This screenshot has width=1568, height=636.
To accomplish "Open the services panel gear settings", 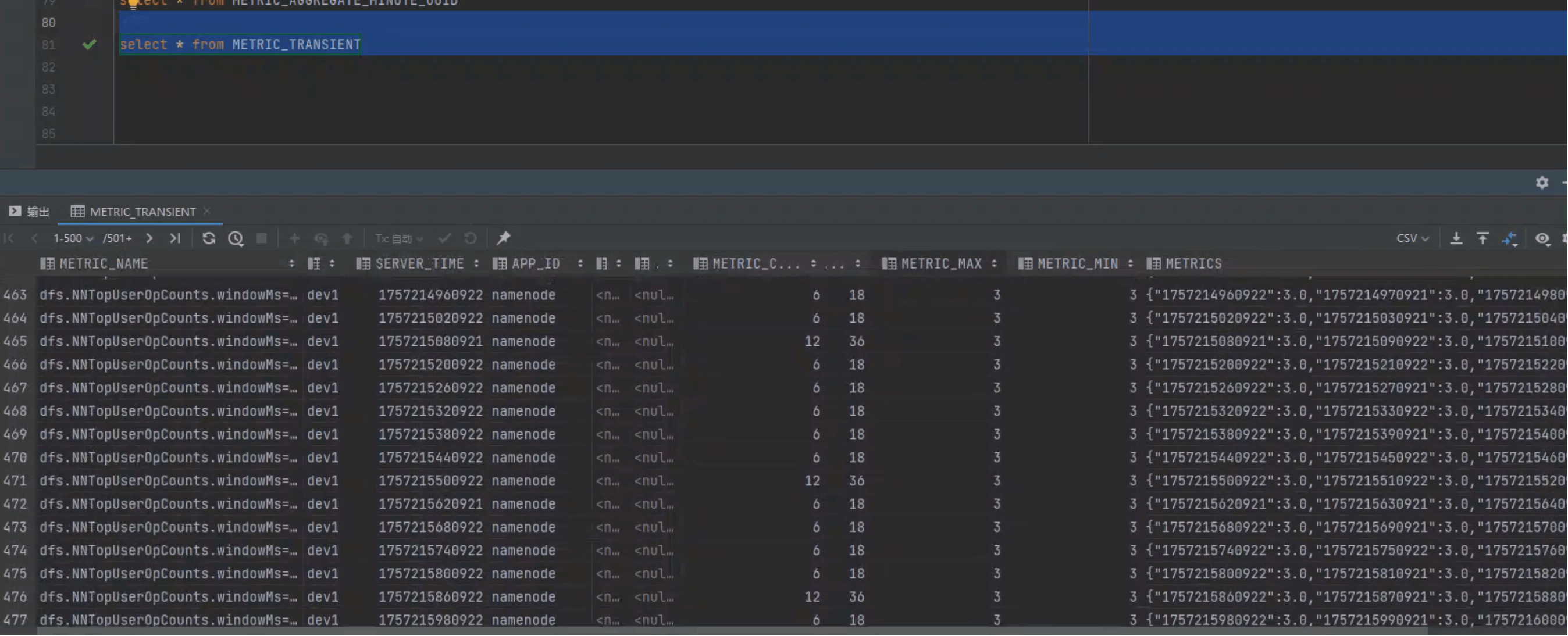I will [x=1542, y=183].
